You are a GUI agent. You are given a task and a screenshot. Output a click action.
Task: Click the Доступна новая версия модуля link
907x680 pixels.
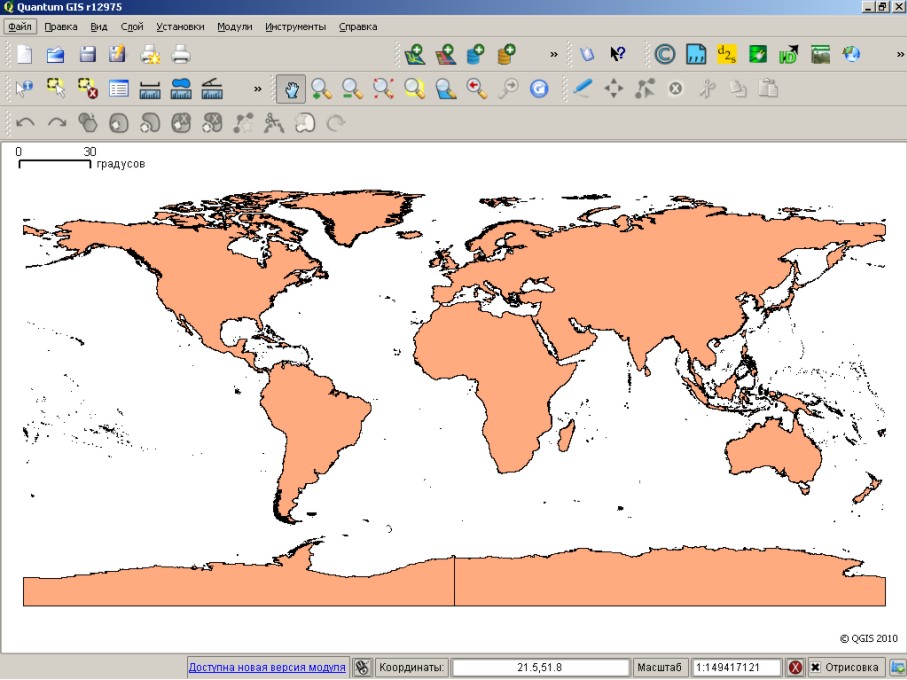267,668
